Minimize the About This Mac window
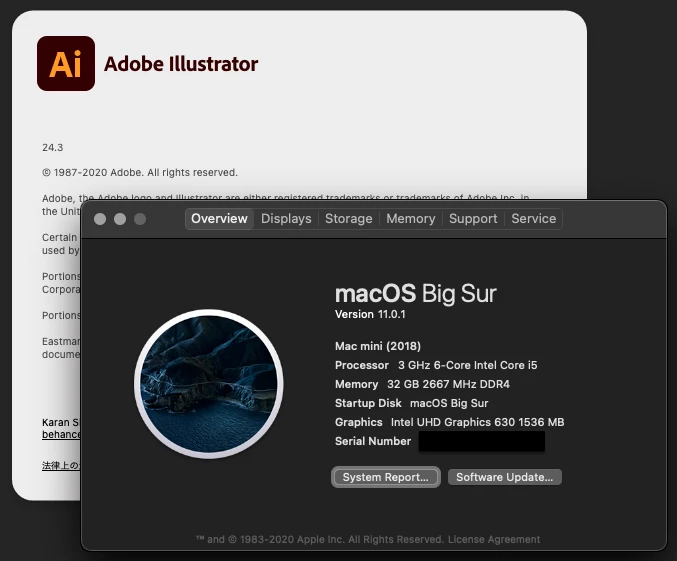This screenshot has height=561, width=677. click(x=120, y=219)
